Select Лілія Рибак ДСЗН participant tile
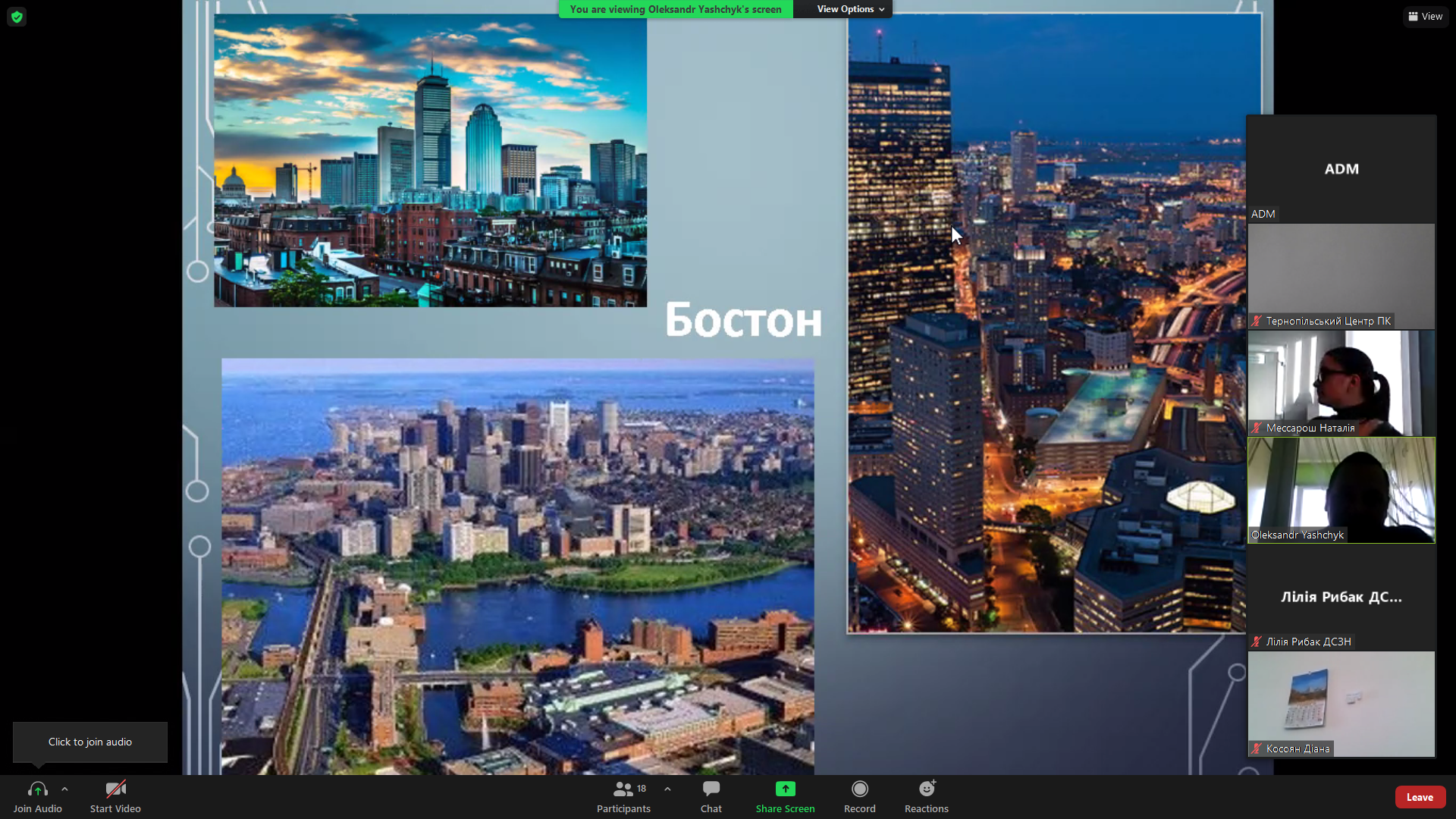Viewport: 1456px width, 819px height. [1341, 597]
